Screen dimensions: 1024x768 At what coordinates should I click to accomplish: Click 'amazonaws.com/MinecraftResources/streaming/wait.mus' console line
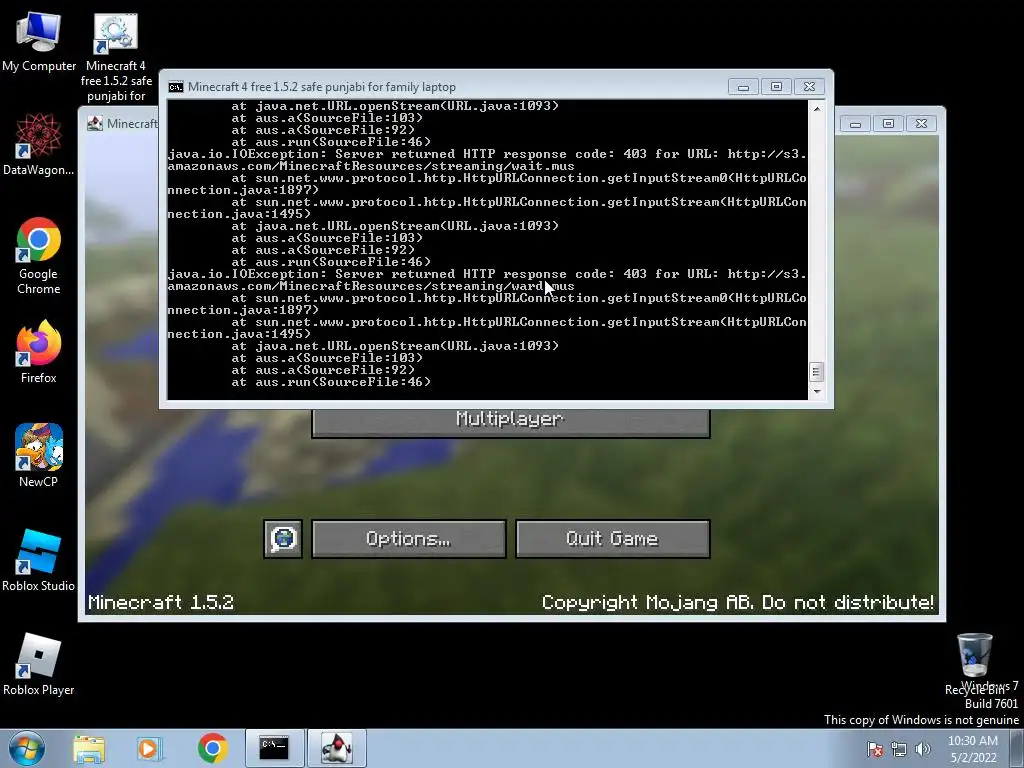pyautogui.click(x=371, y=166)
